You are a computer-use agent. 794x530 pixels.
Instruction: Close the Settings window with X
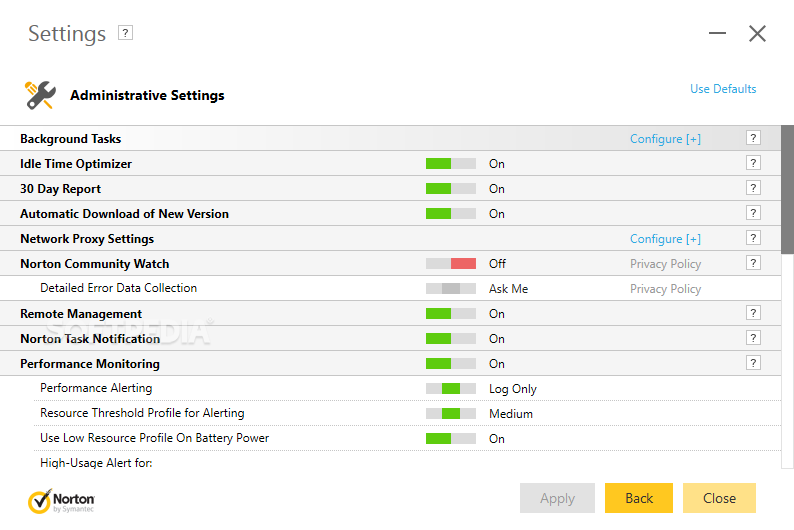758,33
